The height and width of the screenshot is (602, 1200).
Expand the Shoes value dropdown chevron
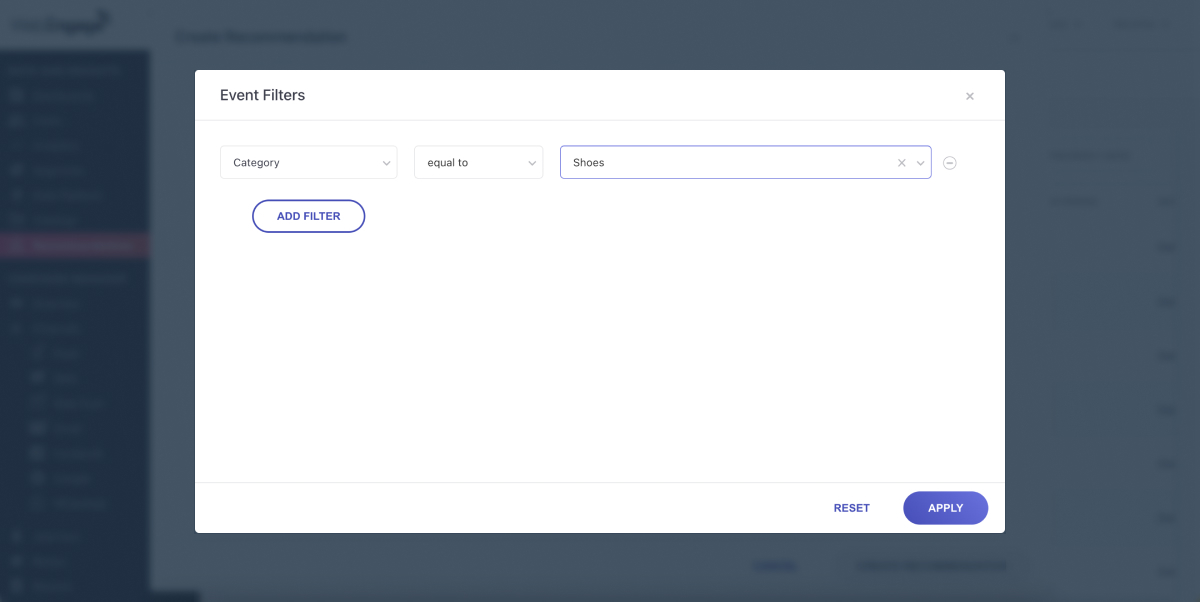920,163
